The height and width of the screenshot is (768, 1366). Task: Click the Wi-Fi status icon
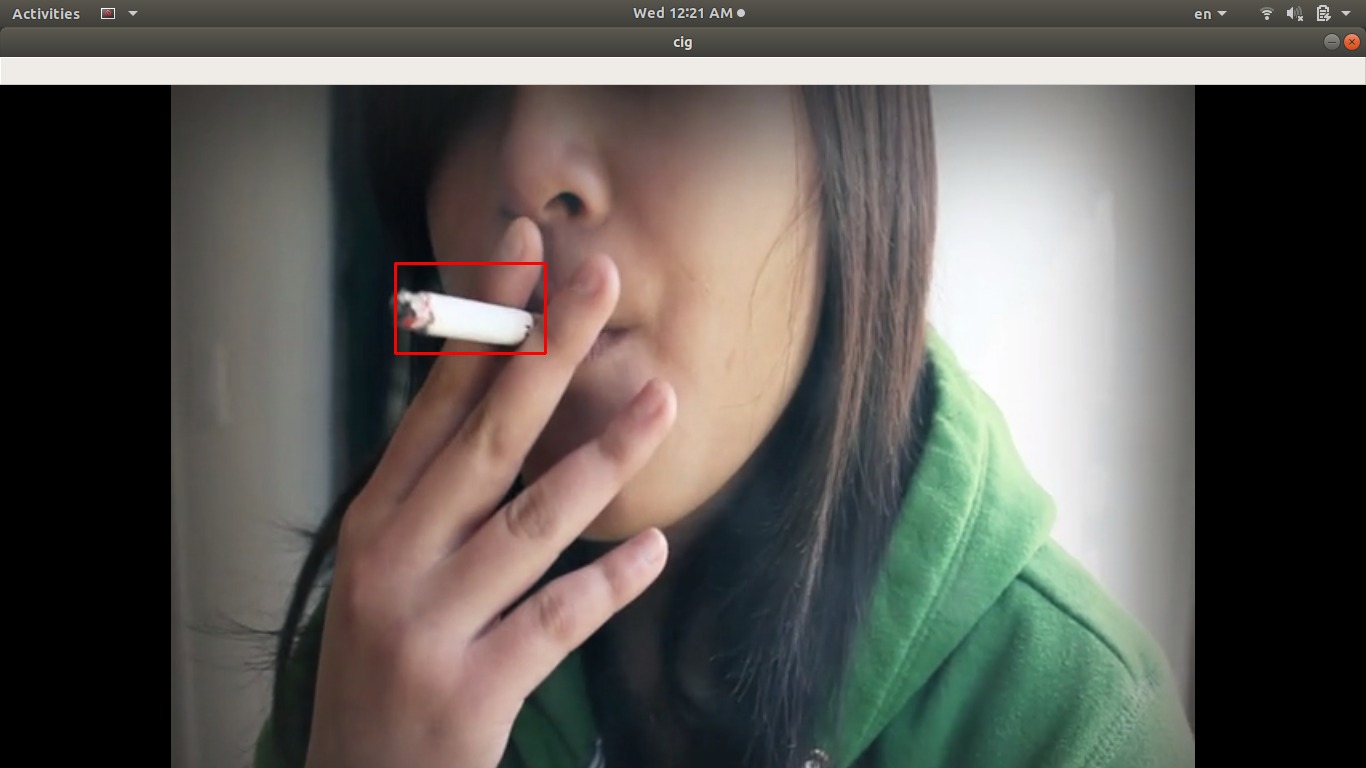1266,14
